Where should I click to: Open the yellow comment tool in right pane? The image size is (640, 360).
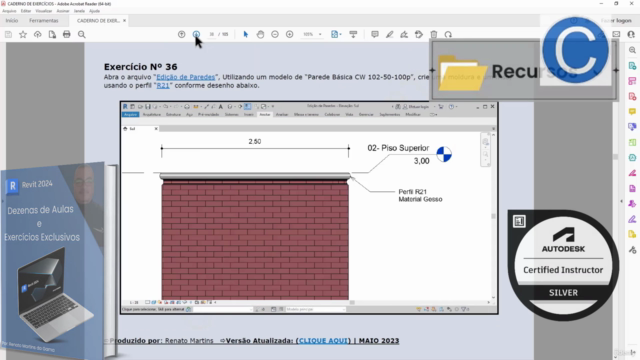point(632,111)
